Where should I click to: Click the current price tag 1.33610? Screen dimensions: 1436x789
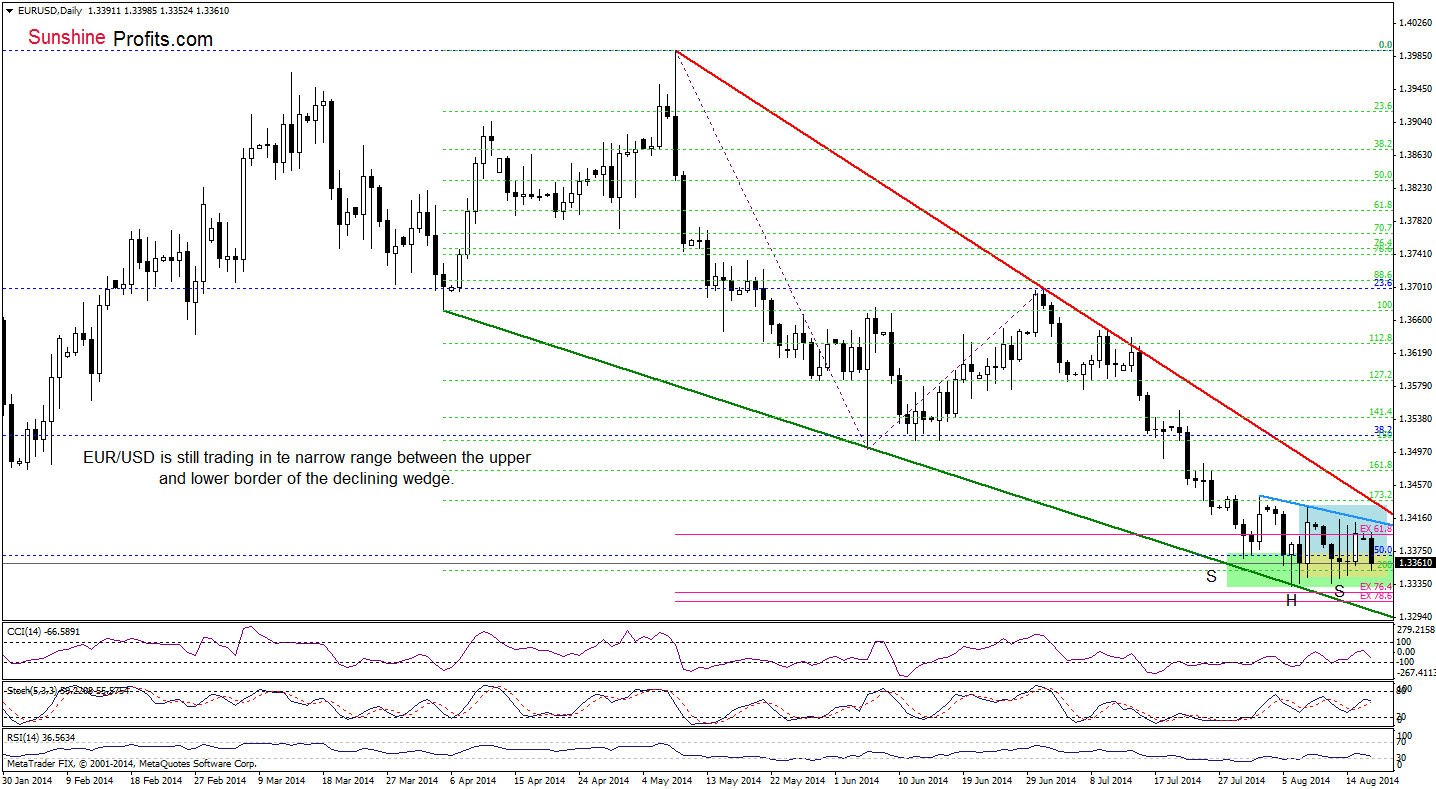(x=1415, y=563)
